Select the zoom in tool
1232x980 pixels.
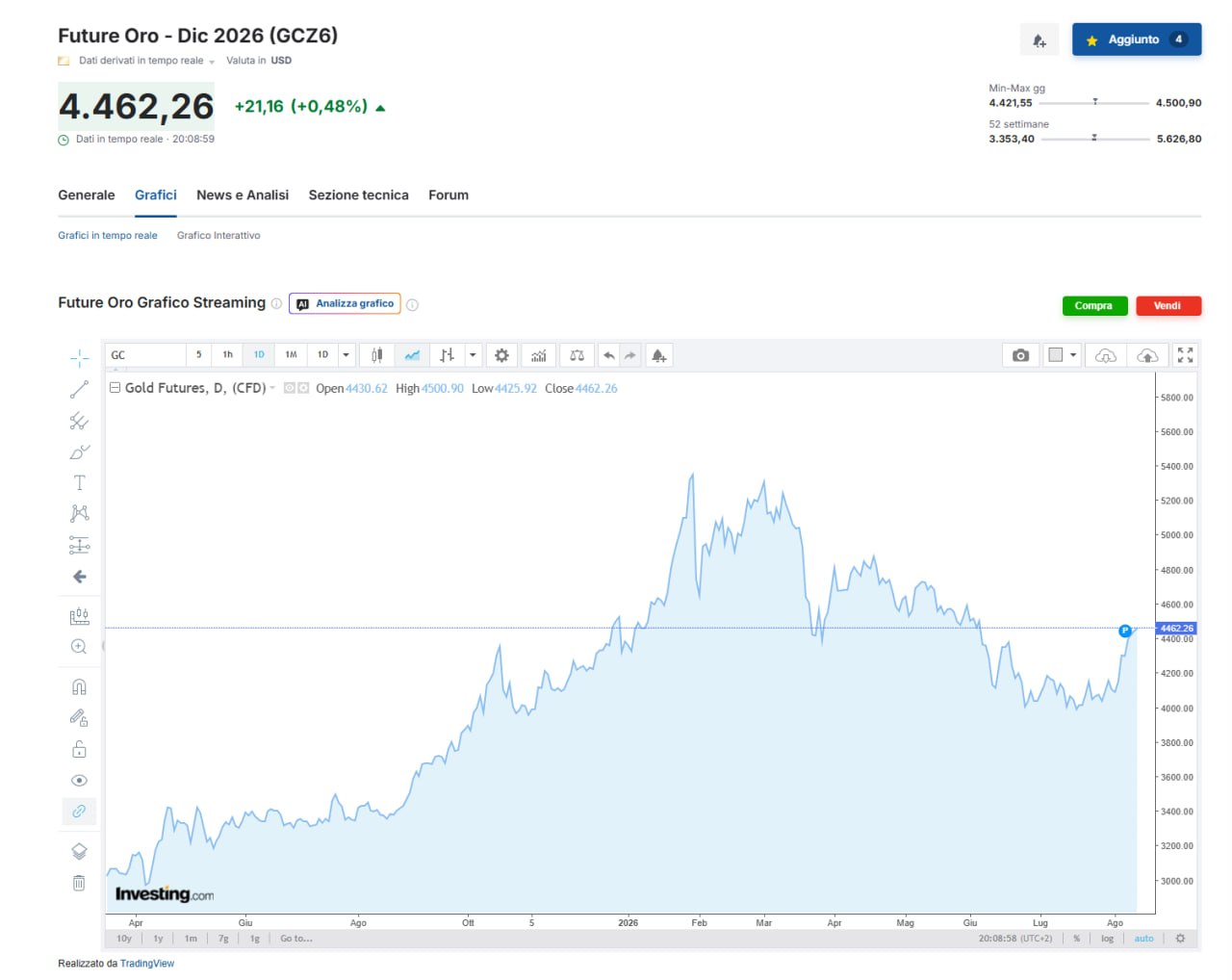pos(79,647)
